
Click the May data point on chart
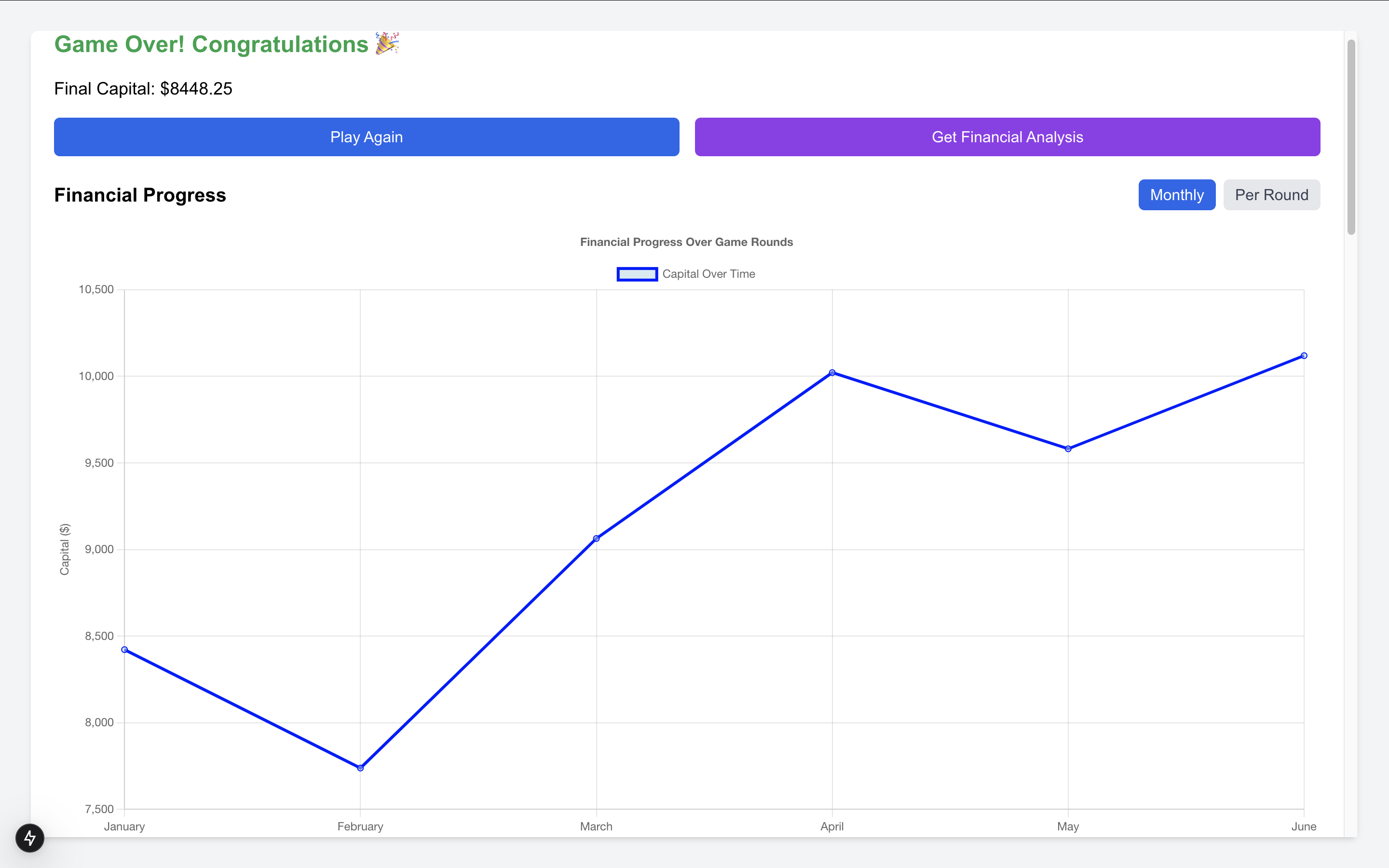1068,449
